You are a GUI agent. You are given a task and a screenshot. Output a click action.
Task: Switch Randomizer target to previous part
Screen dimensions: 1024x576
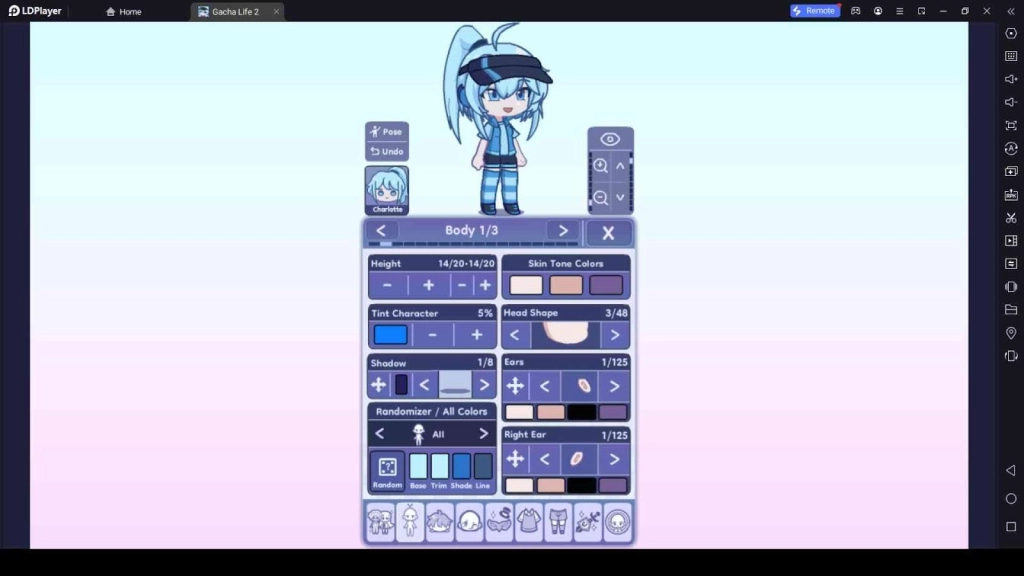(x=380, y=434)
